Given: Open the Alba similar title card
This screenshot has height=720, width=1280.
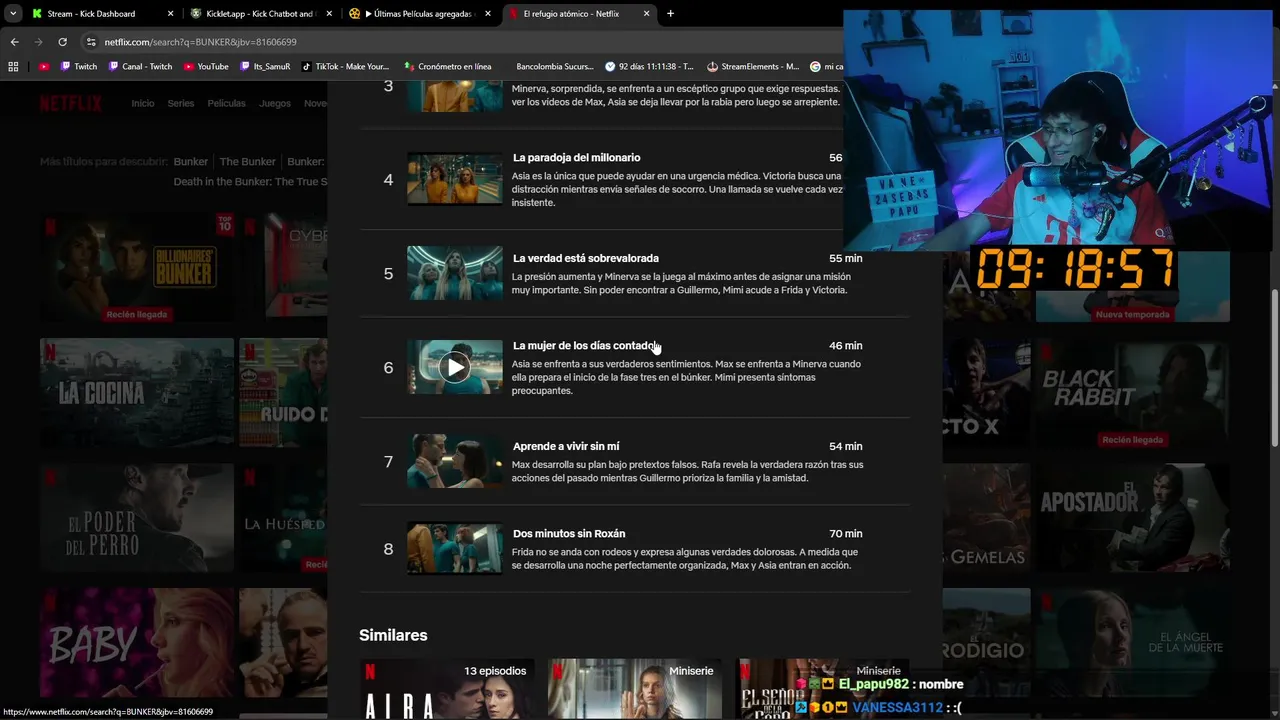Looking at the screenshot, I should coord(446,688).
